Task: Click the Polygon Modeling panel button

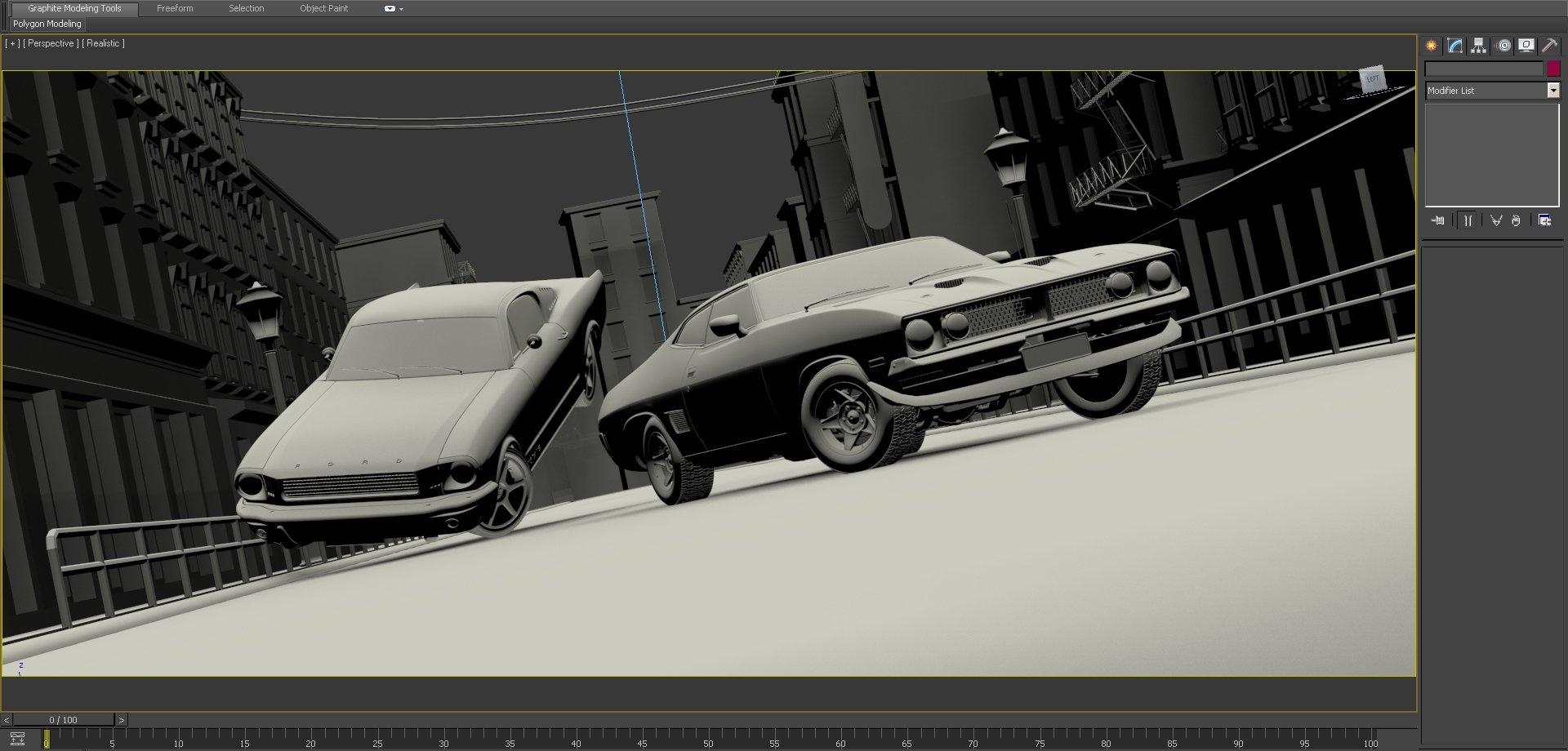Action: point(47,24)
